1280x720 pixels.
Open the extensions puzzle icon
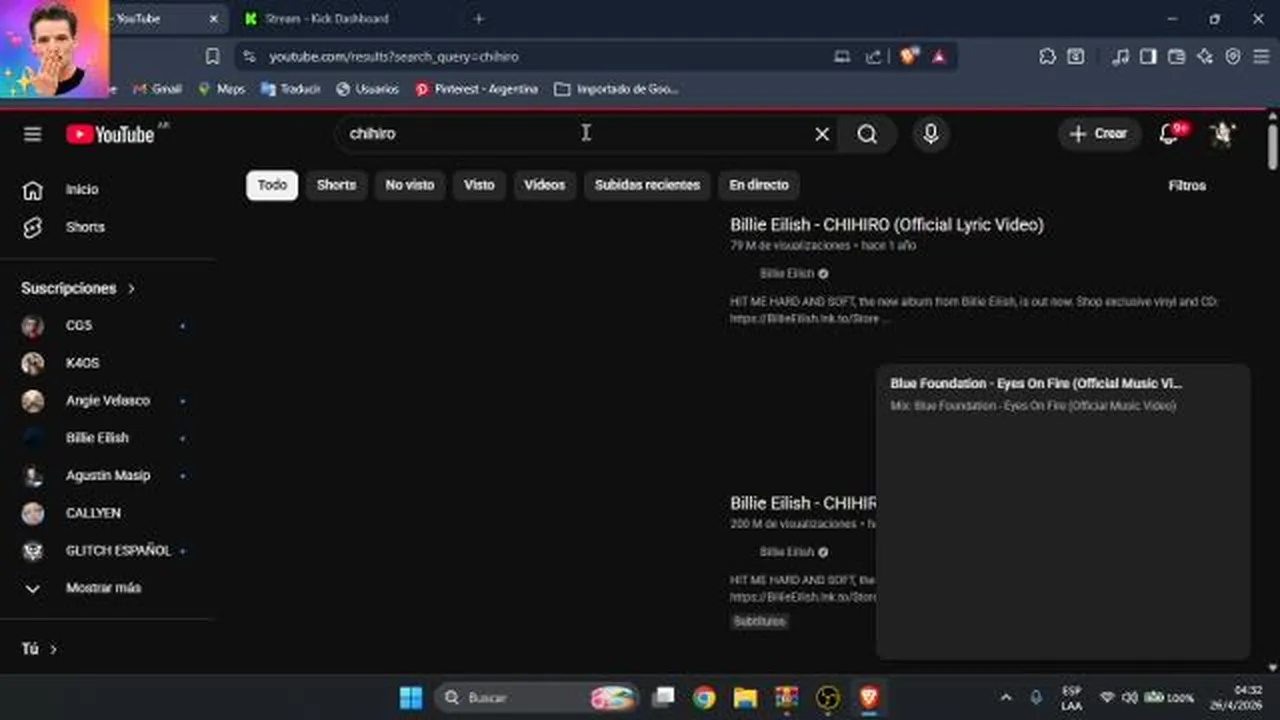[x=1047, y=57]
